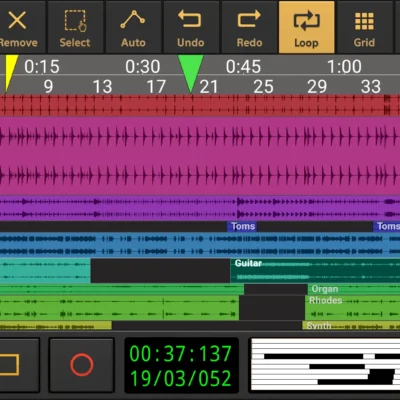Click the yellow stop square button

coord(10,365)
